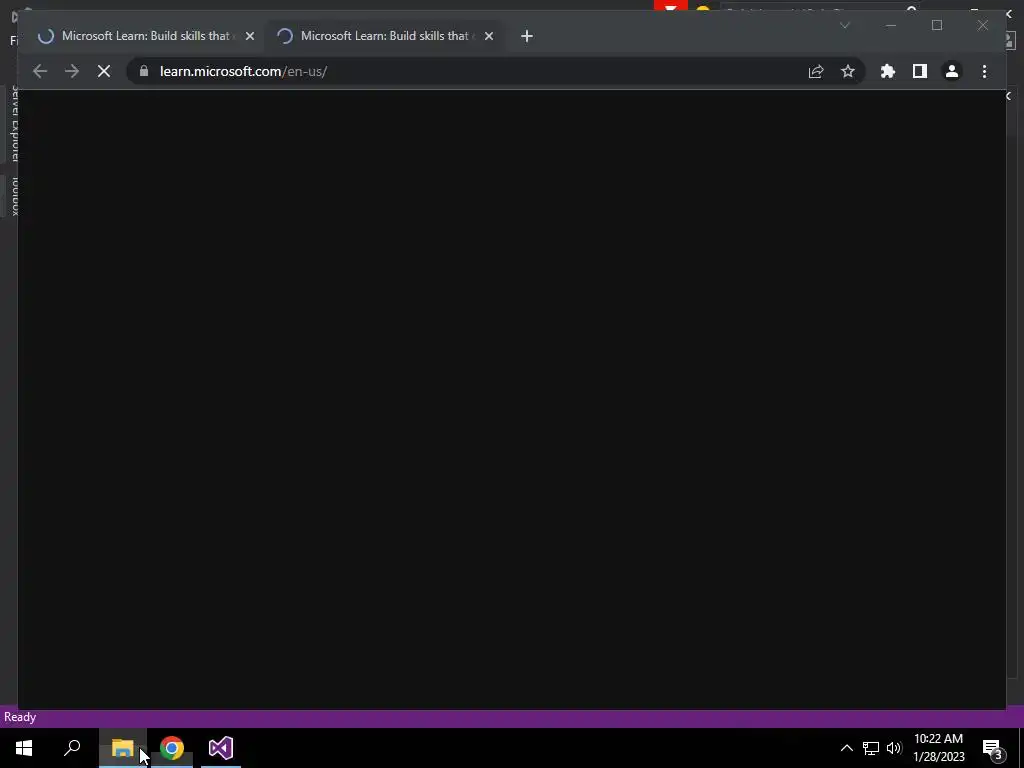Open the clock showing 10:22 AM
The height and width of the screenshot is (768, 1024).
pos(938,748)
